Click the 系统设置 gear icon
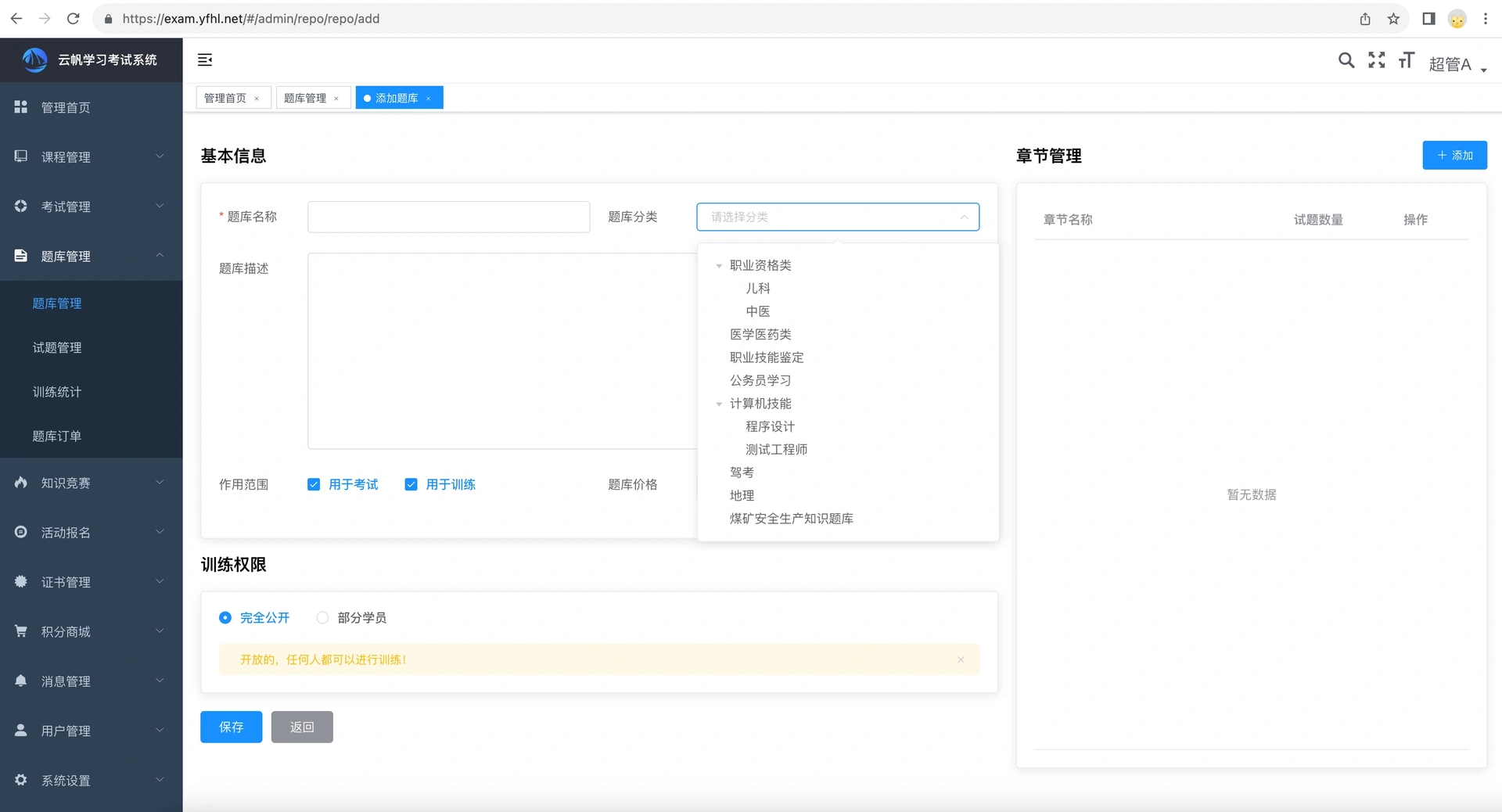The image size is (1502, 812). pos(21,780)
